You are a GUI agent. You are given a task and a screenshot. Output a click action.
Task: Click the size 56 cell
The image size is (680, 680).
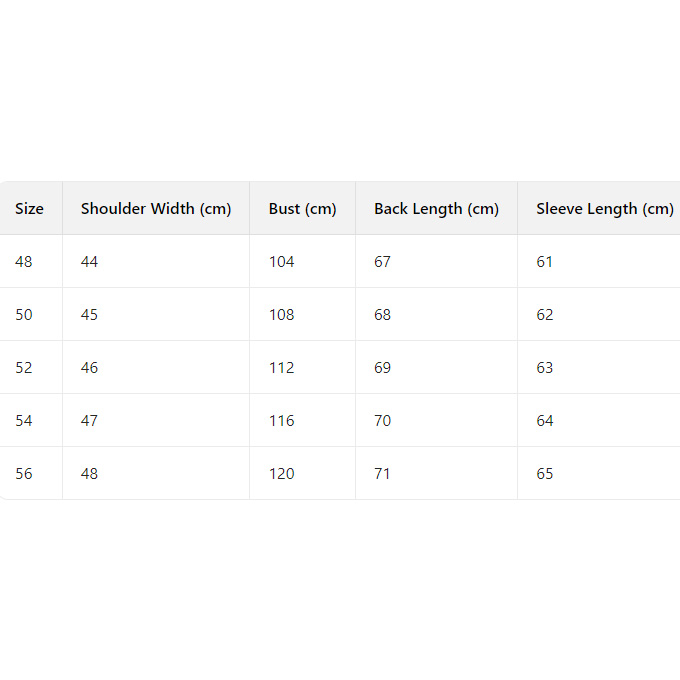[x=24, y=474]
